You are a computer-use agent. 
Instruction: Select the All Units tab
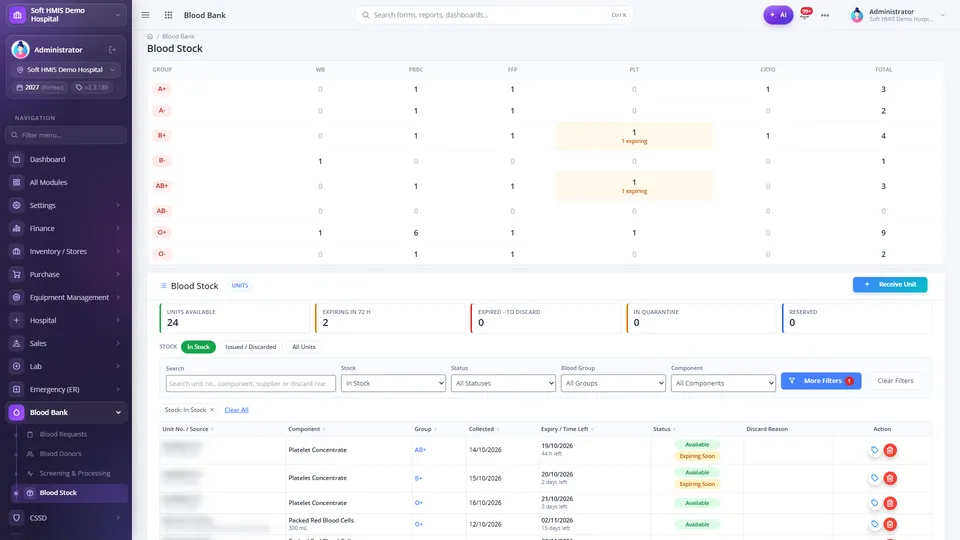pos(304,347)
